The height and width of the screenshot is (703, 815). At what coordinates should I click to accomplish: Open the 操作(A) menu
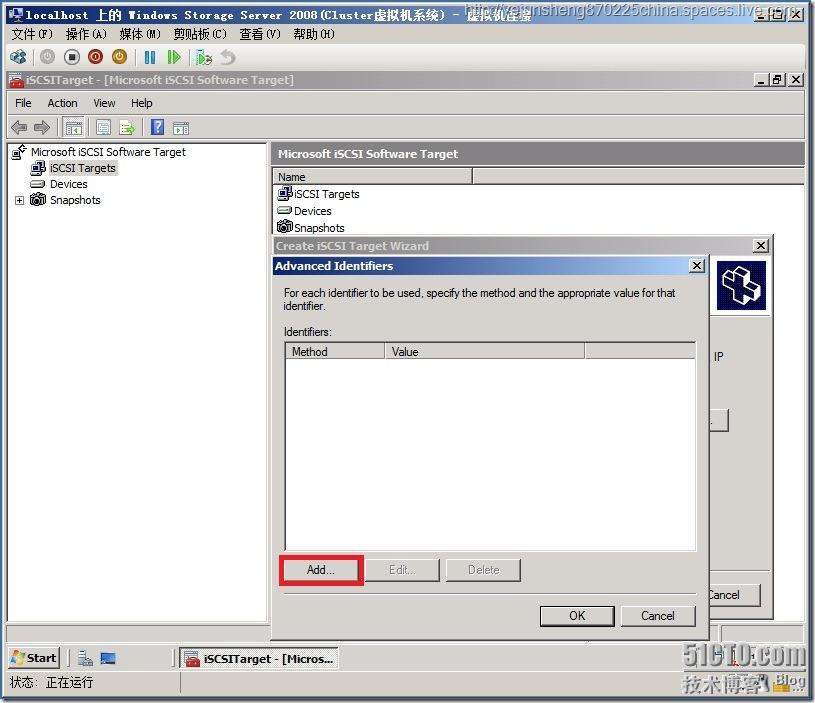click(x=86, y=34)
